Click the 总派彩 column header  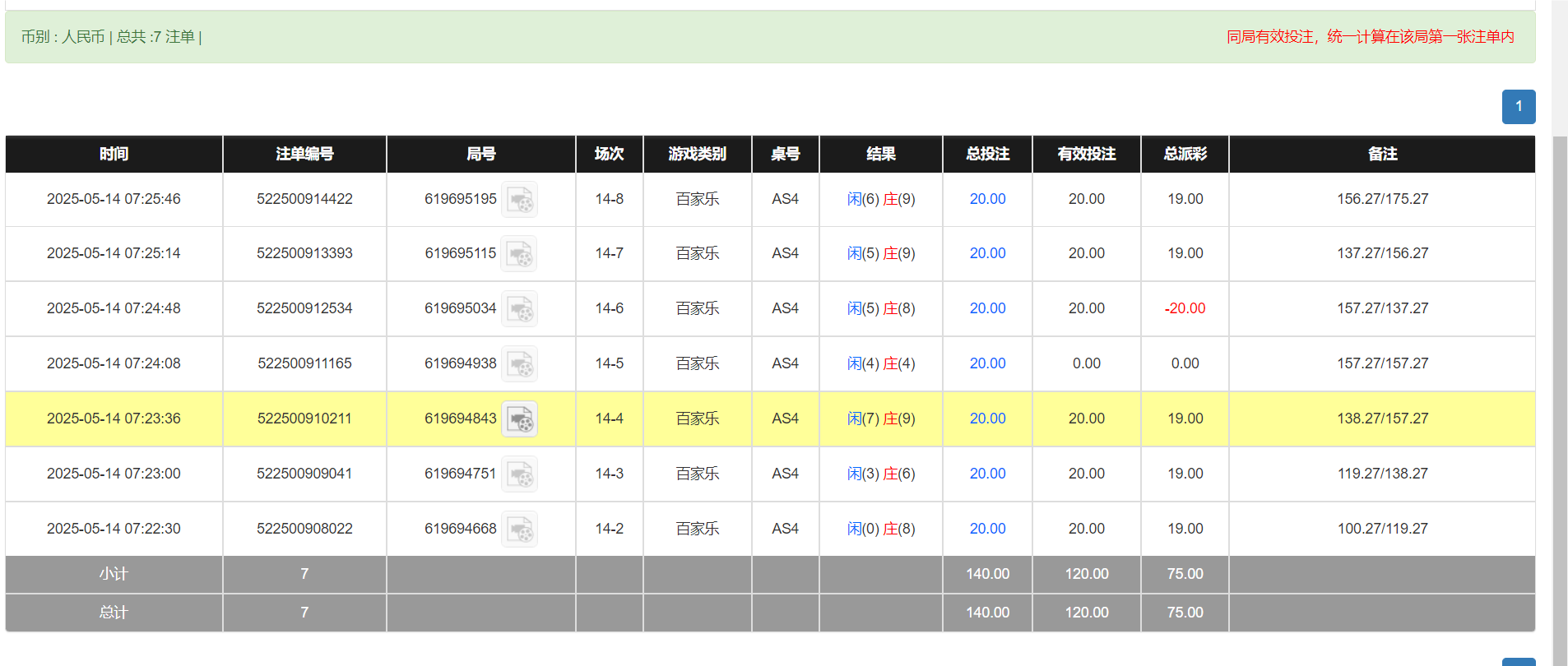[1185, 154]
